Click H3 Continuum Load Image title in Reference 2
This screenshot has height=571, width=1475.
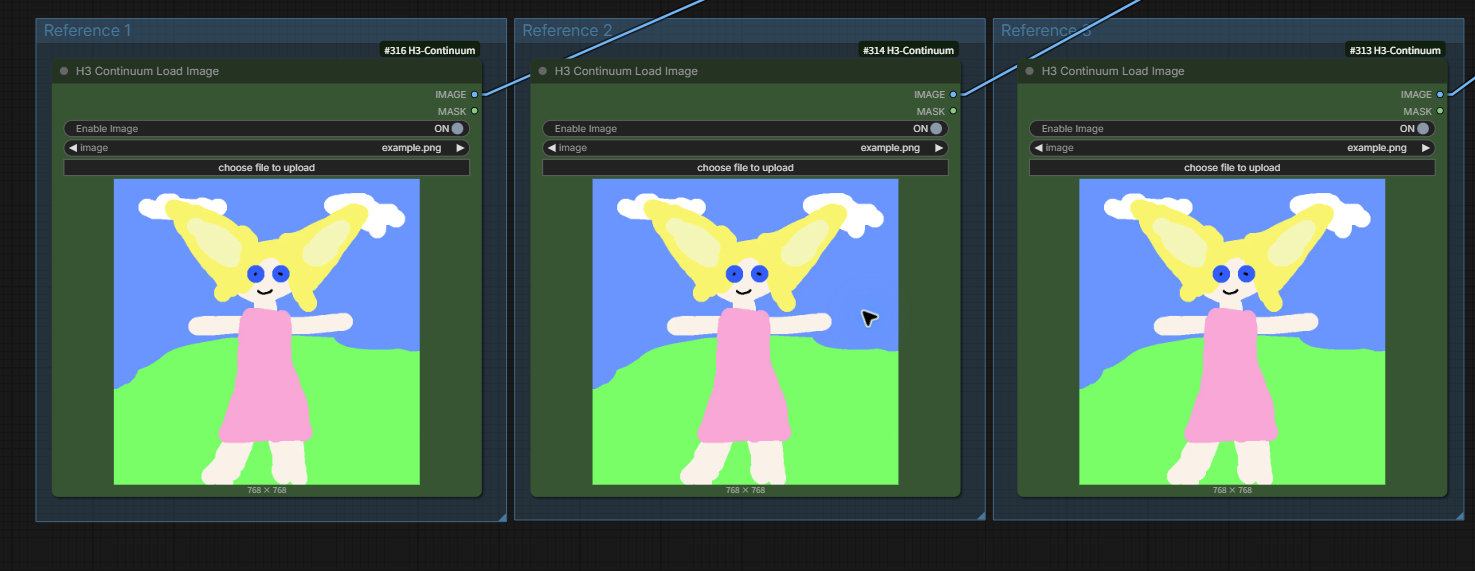pos(626,71)
